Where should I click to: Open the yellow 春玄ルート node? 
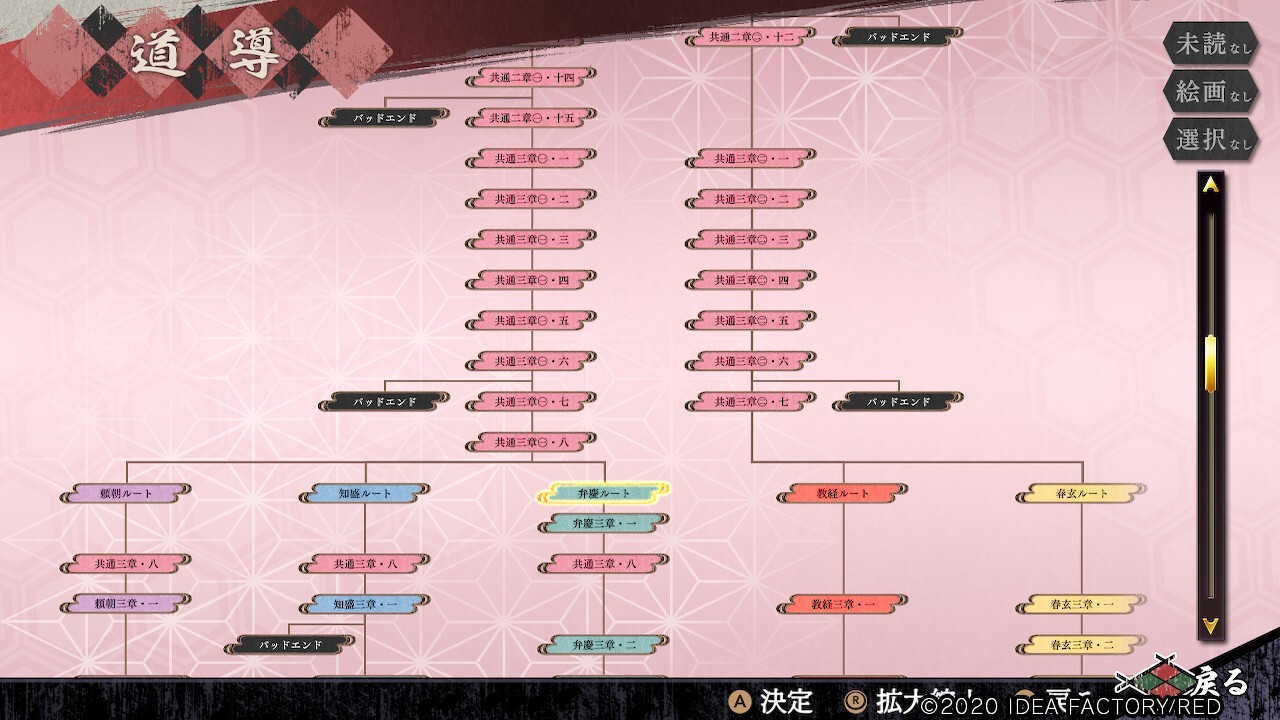[x=1080, y=493]
